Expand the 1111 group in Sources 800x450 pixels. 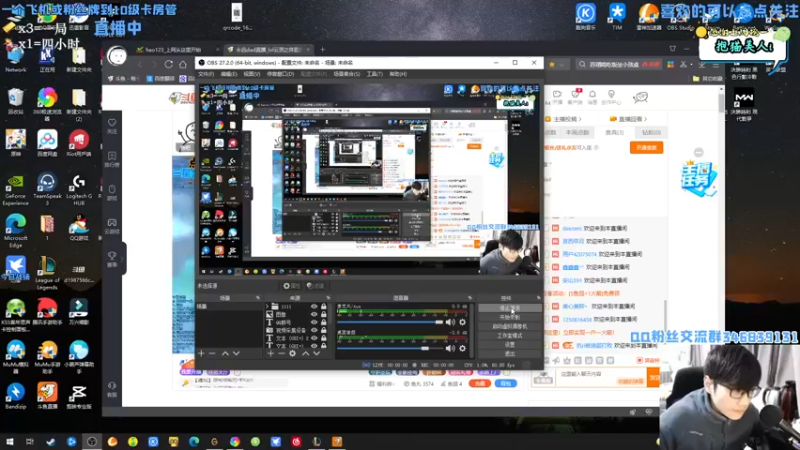pos(267,307)
